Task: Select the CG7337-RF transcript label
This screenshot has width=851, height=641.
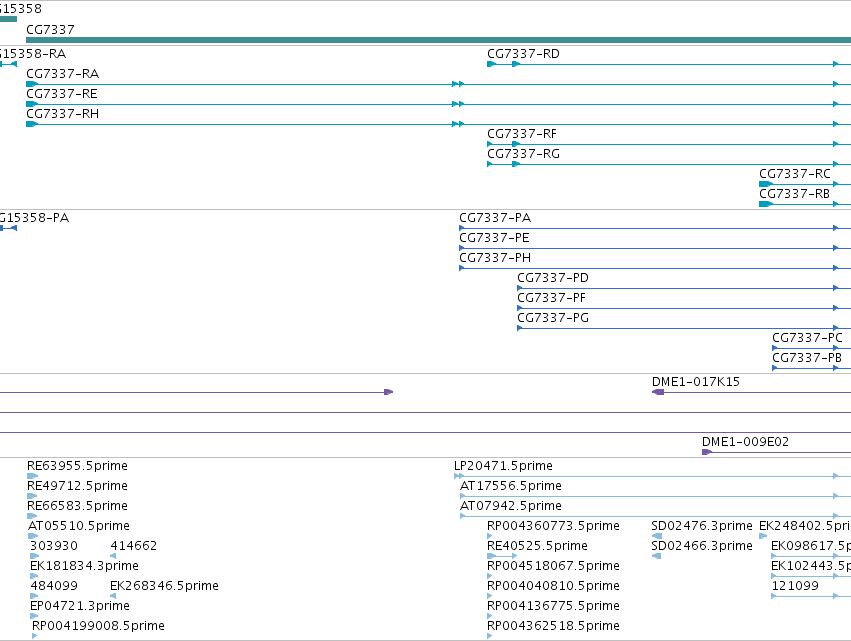Action: (x=522, y=134)
